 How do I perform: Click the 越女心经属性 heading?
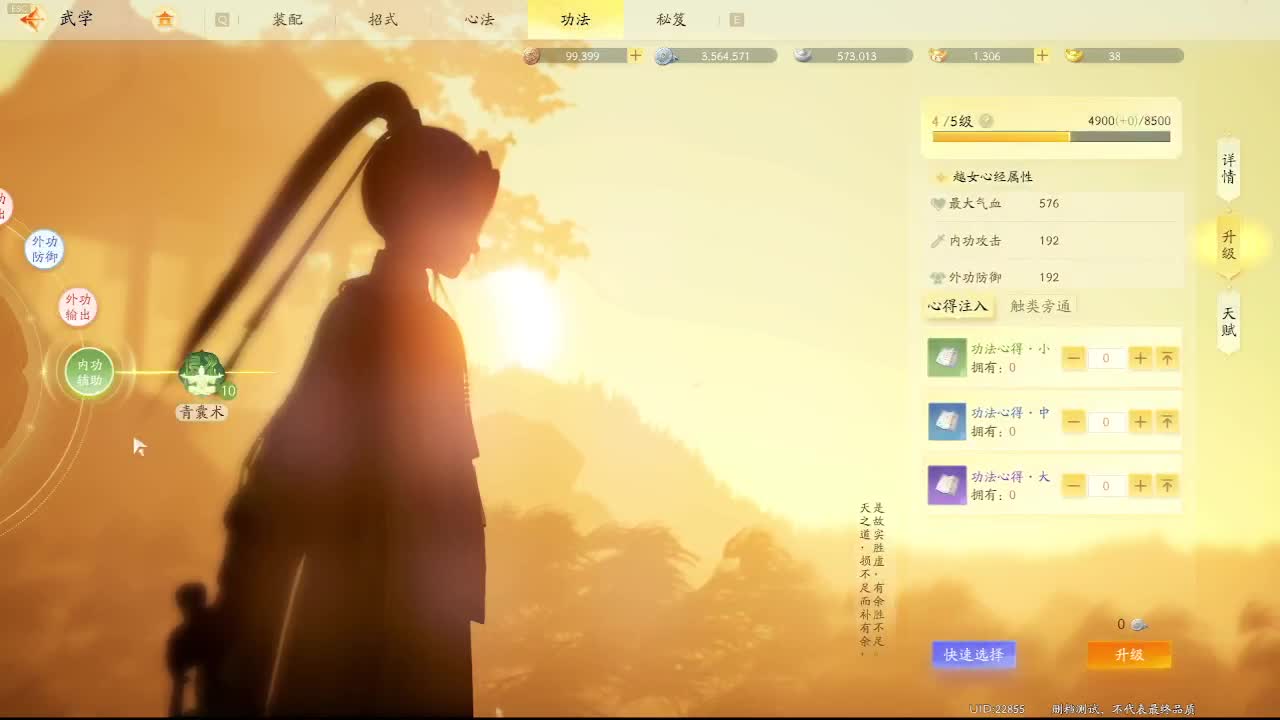pos(993,177)
